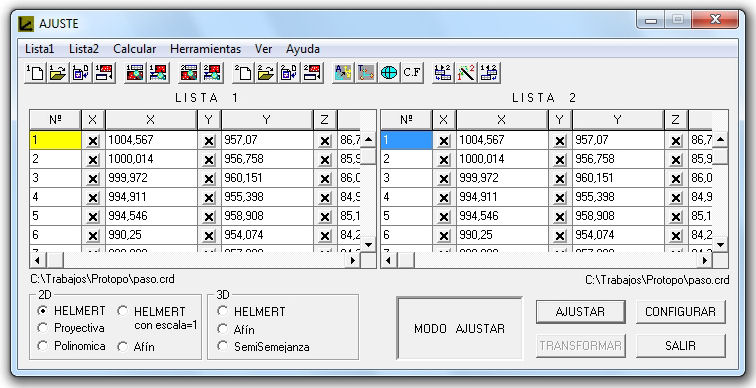Viewport: 756px width, 388px height.
Task: Click List 2 globe icon with grid on top
Action: [189, 73]
